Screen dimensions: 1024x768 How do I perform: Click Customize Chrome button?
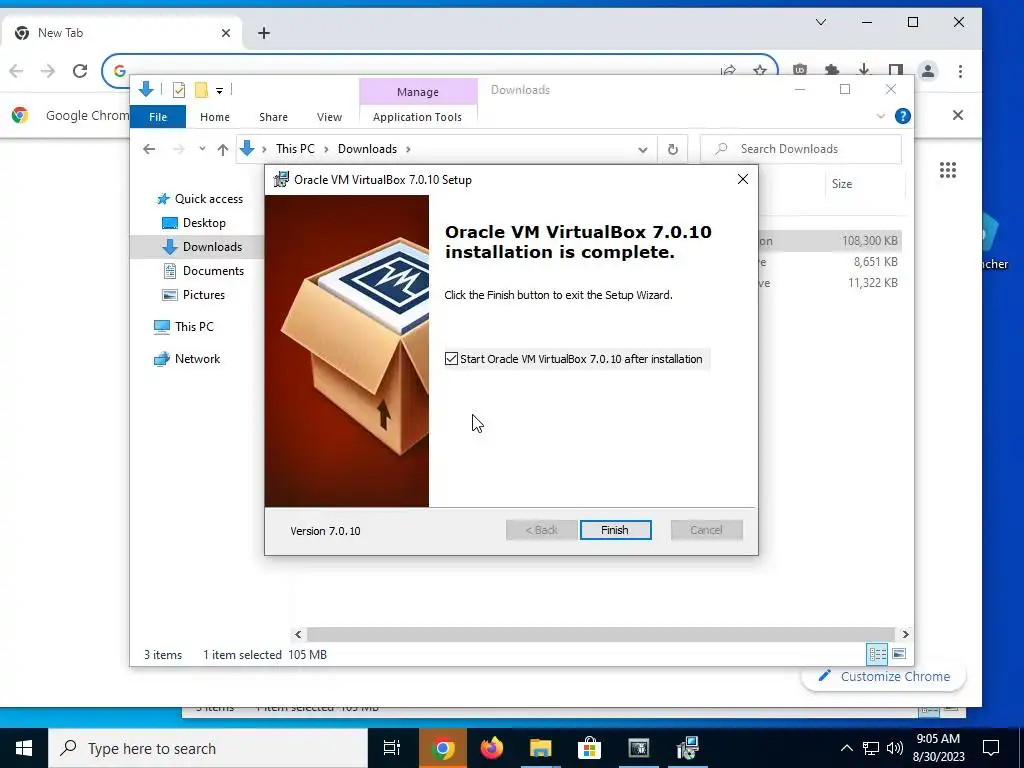coord(884,676)
